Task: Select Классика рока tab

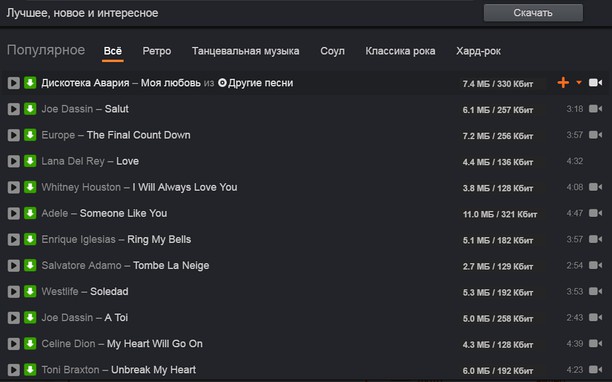Action: pyautogui.click(x=400, y=51)
